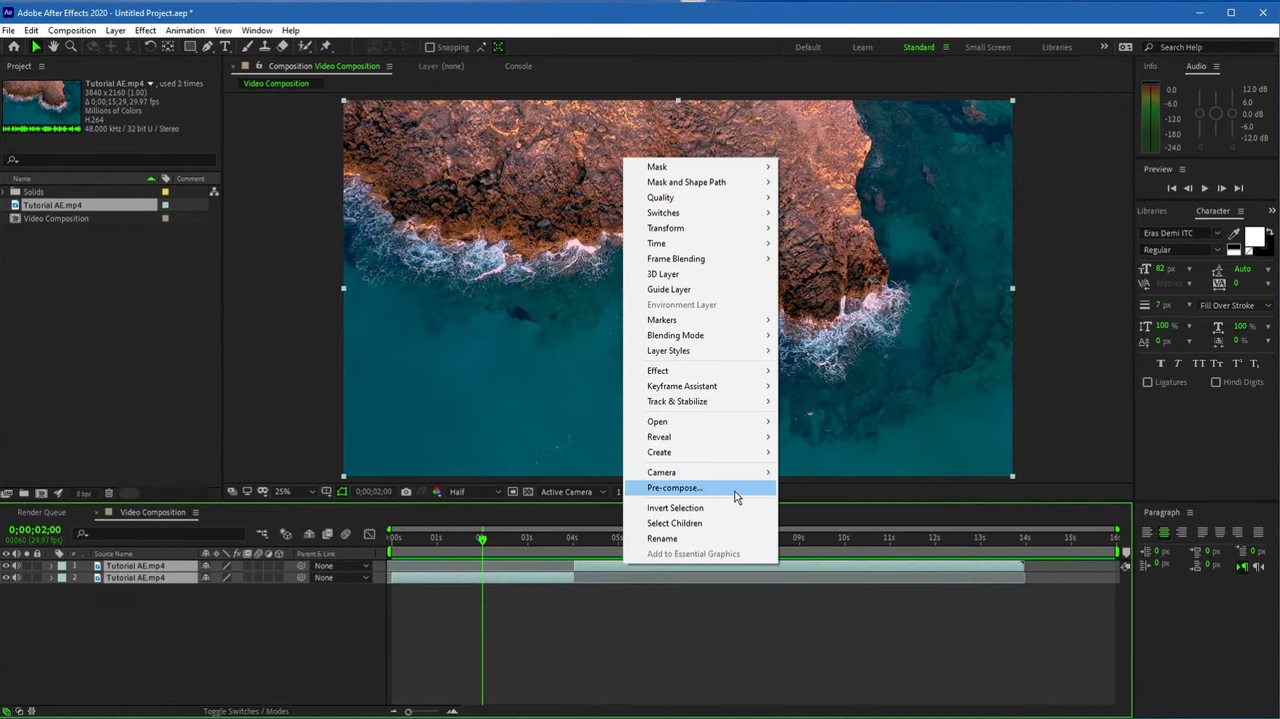1280x719 pixels.
Task: Click Toggle Switches / Modes button
Action: (x=246, y=711)
